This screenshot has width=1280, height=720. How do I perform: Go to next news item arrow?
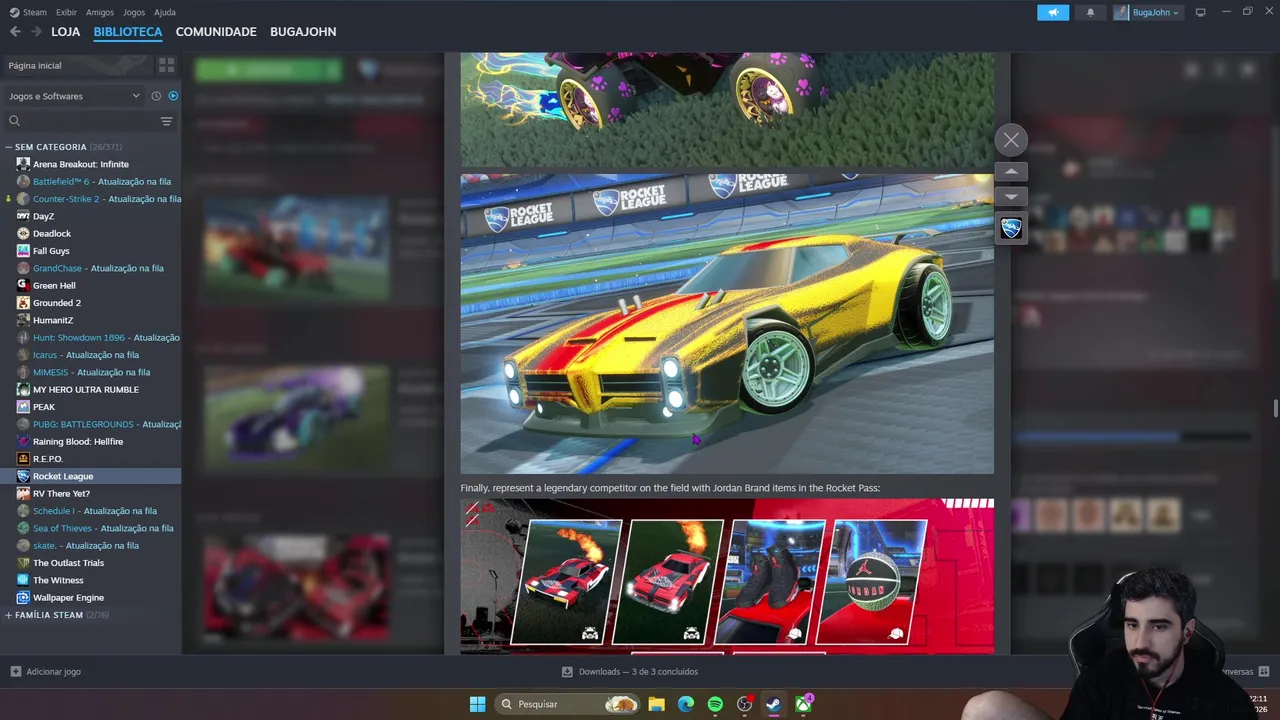coord(1011,196)
